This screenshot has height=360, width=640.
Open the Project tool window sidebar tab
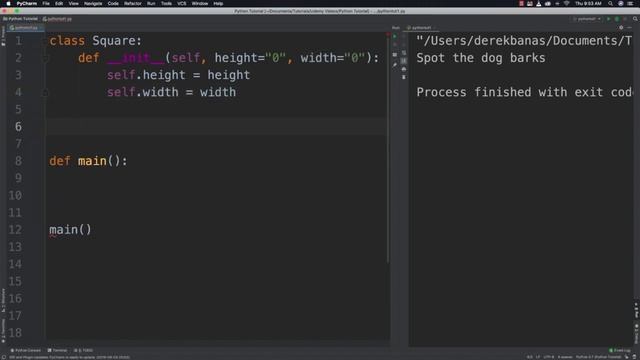[x=3, y=36]
